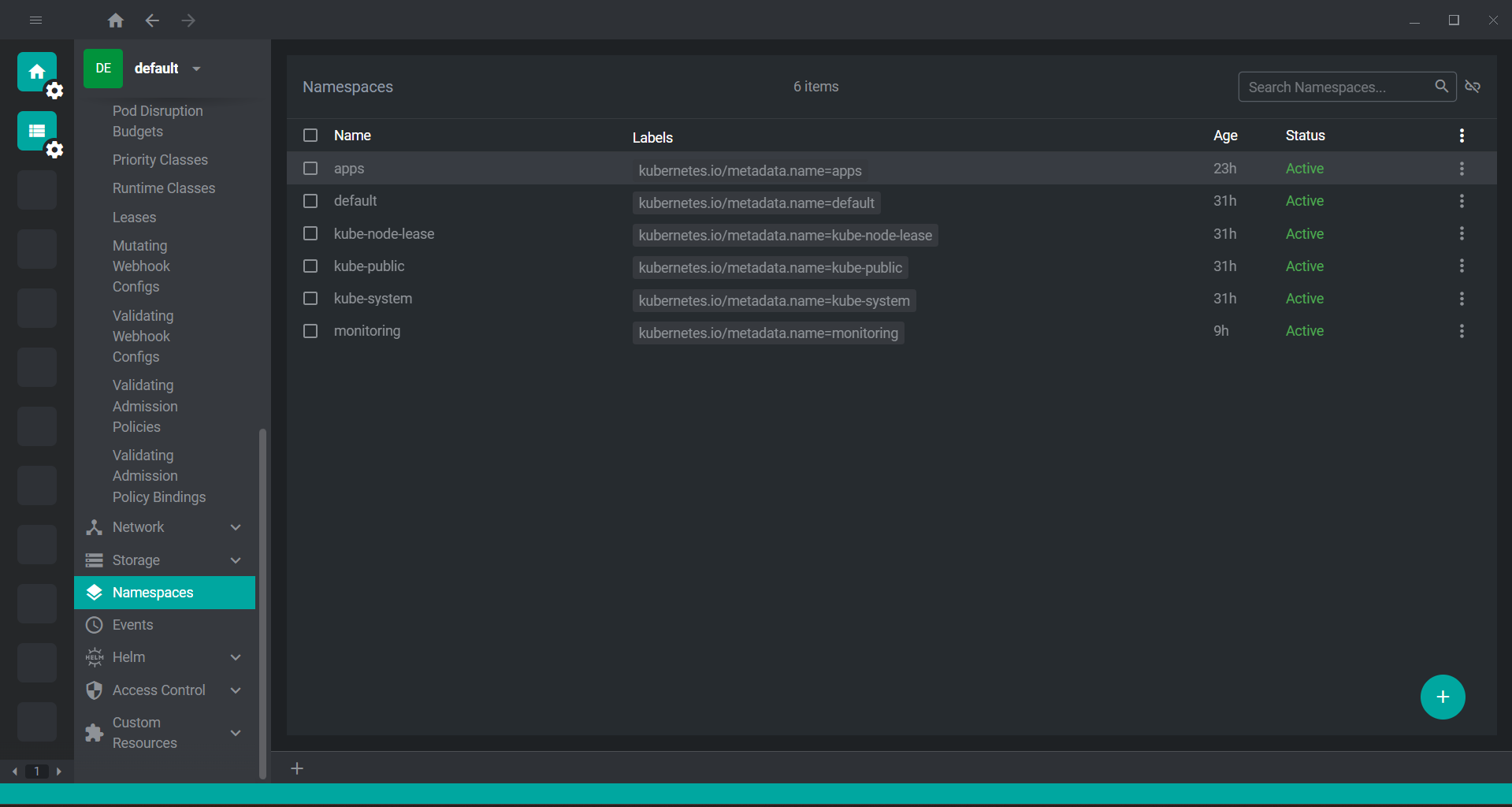This screenshot has width=1512, height=807.
Task: Open the column options menu in table header
Action: coord(1462,136)
